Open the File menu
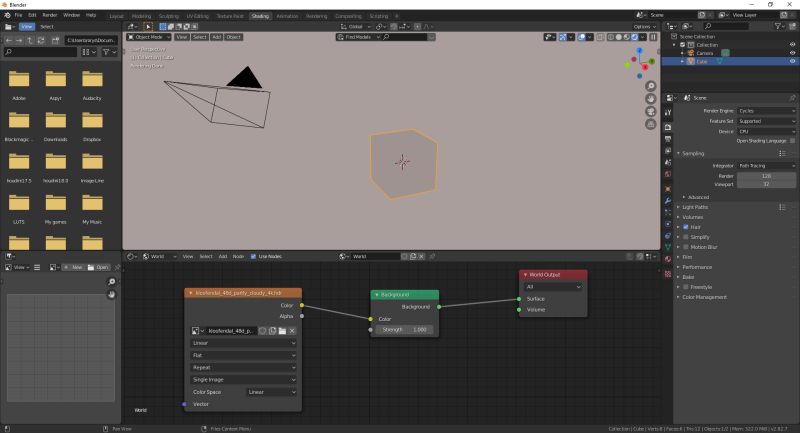This screenshot has width=800, height=433. [x=18, y=15]
